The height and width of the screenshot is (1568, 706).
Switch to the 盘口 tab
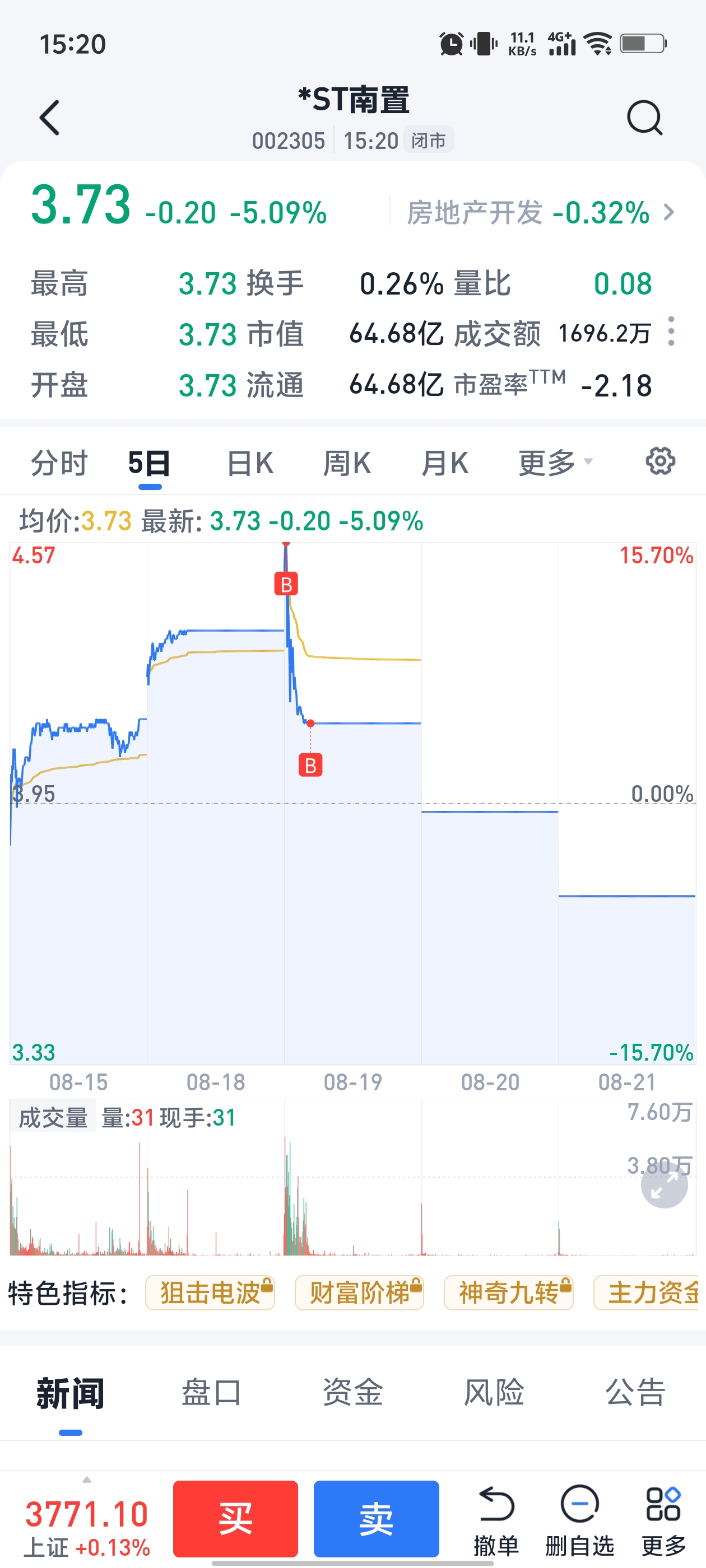point(211,1393)
